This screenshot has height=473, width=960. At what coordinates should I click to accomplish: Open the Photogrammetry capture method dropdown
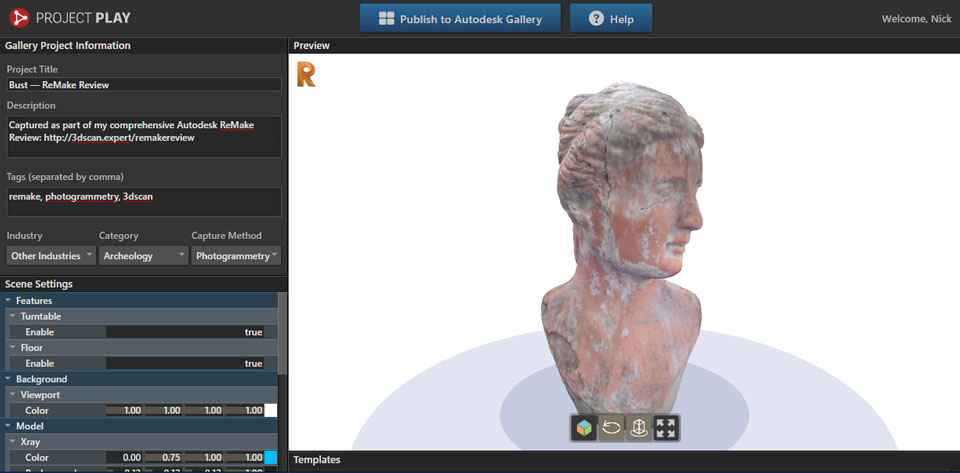236,256
